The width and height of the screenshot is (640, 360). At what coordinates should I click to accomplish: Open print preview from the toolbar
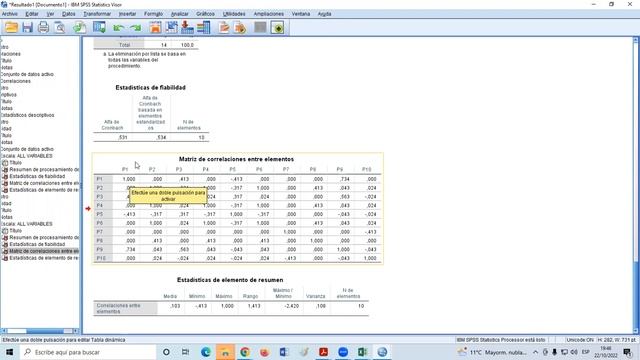point(60,27)
